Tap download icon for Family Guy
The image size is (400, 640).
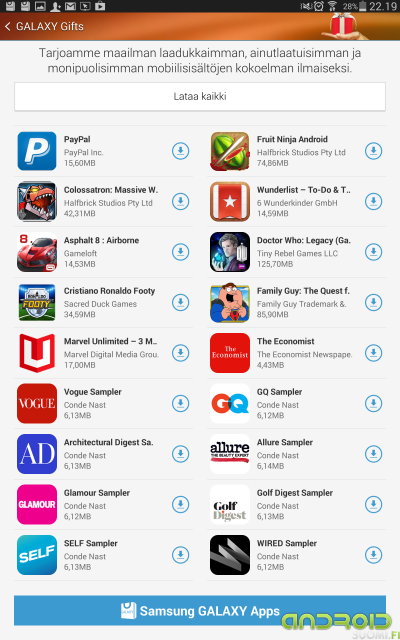[x=373, y=302]
